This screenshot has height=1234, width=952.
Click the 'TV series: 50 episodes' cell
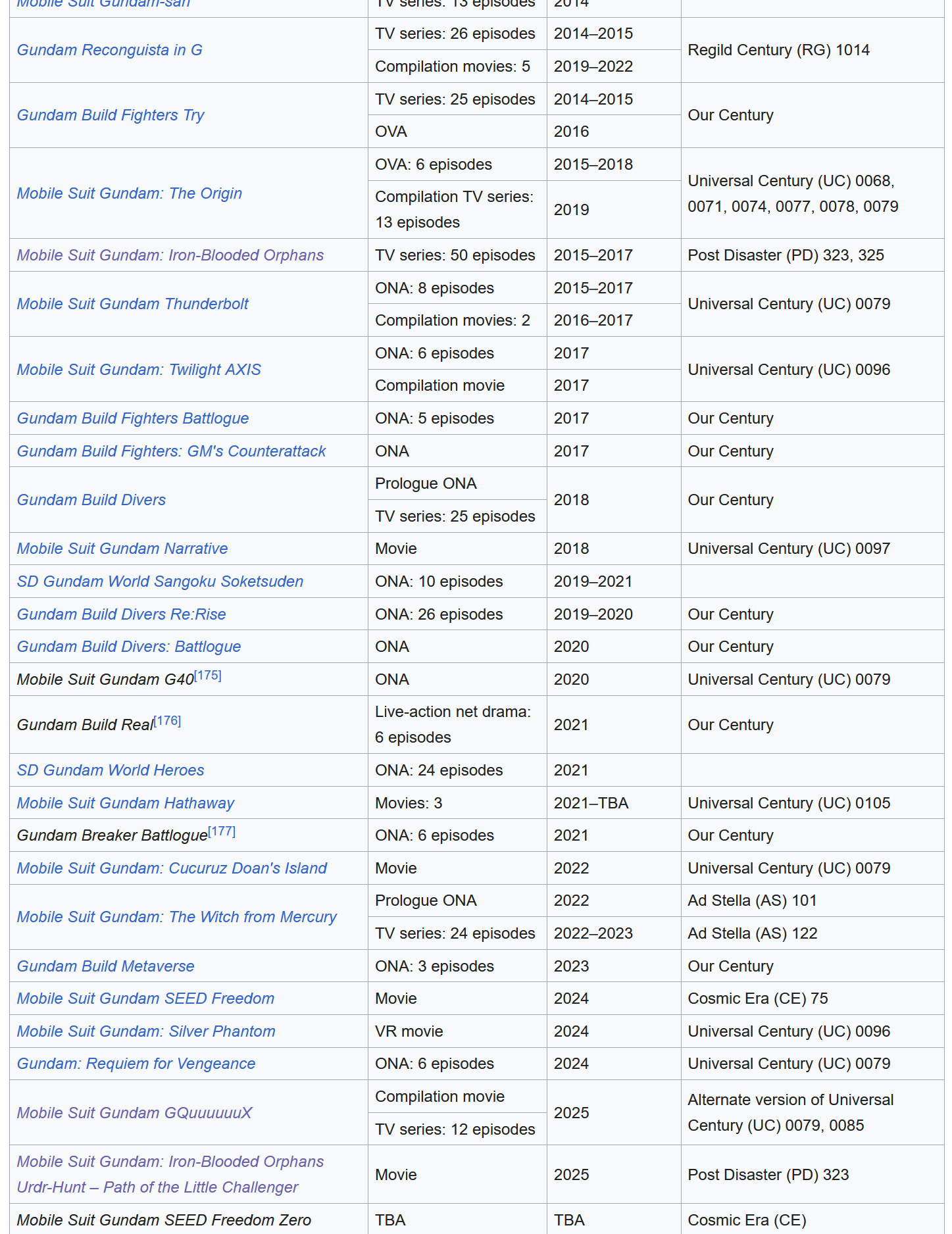tap(457, 255)
